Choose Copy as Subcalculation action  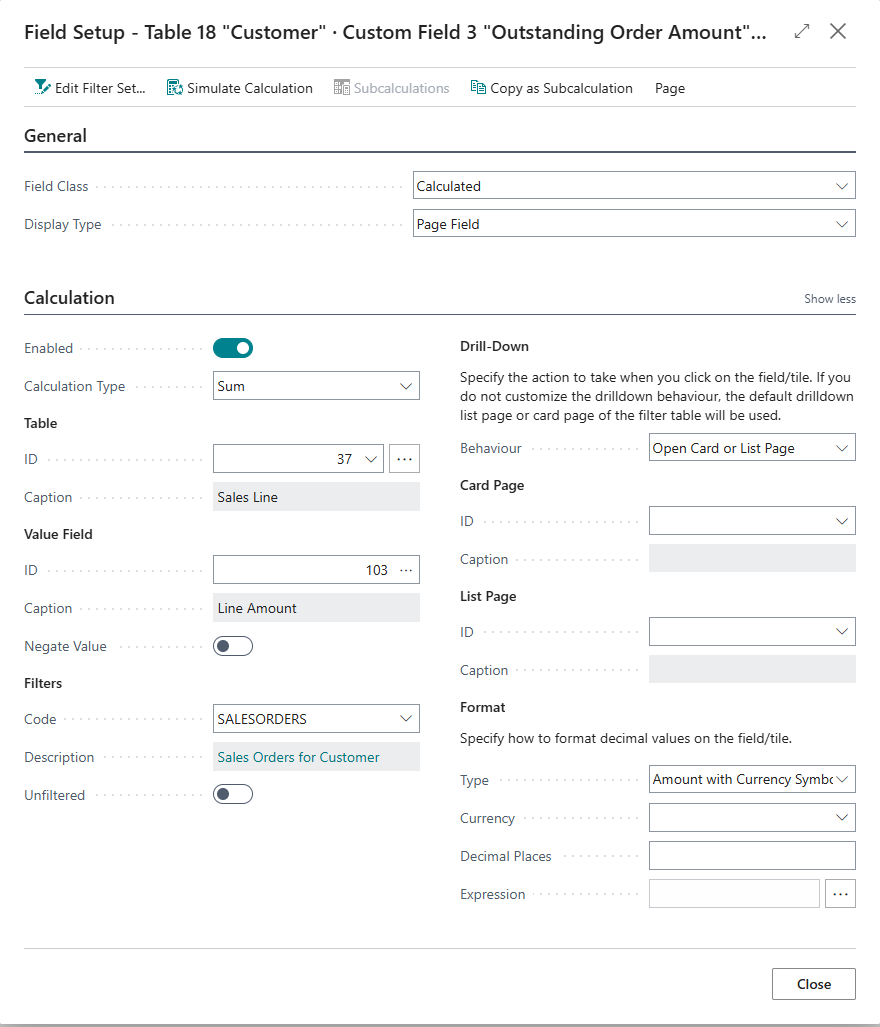551,88
